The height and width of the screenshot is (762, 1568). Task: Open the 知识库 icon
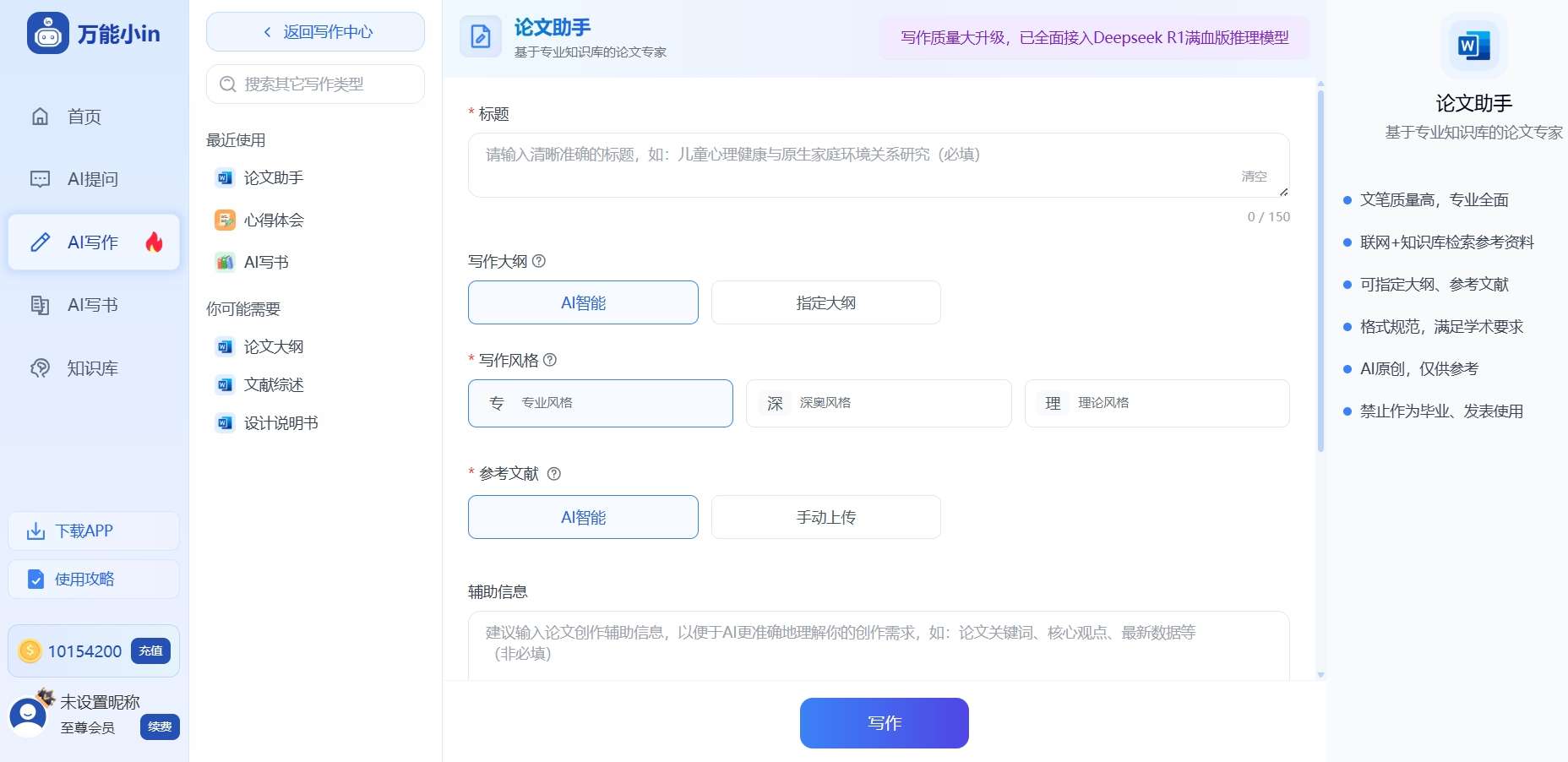click(x=40, y=368)
